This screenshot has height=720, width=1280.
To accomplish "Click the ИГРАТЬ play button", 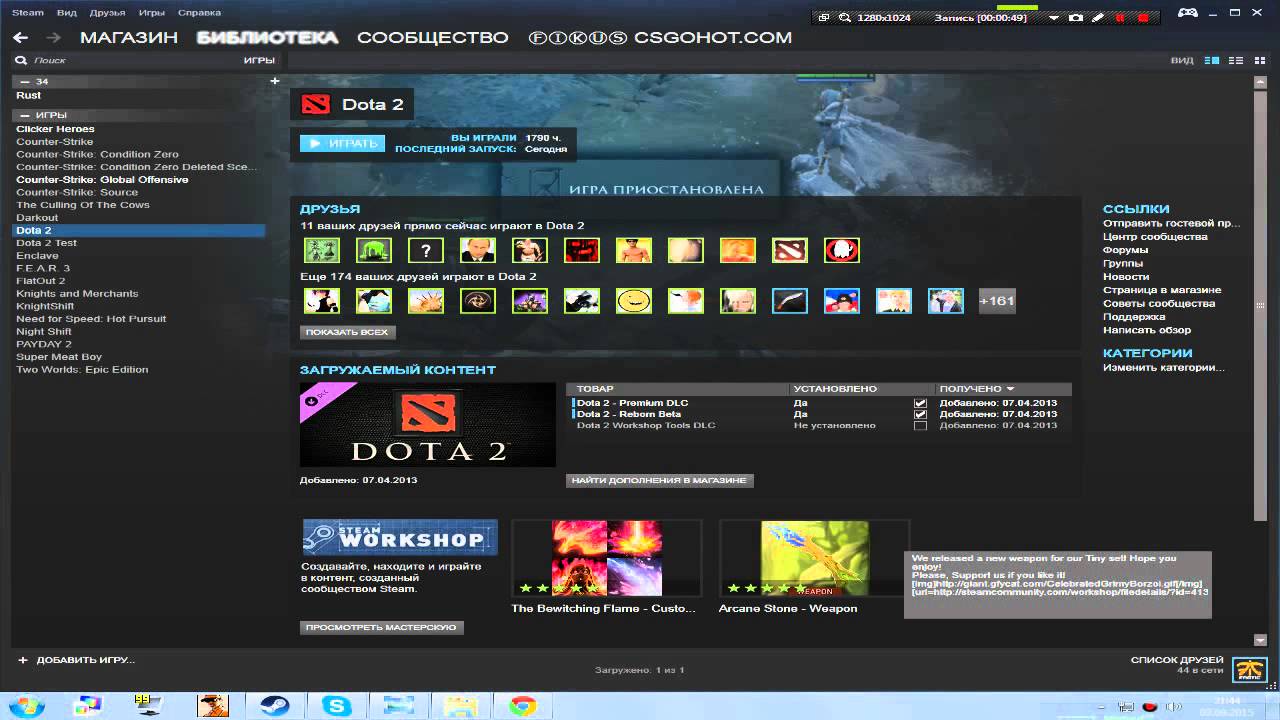I will 342,143.
